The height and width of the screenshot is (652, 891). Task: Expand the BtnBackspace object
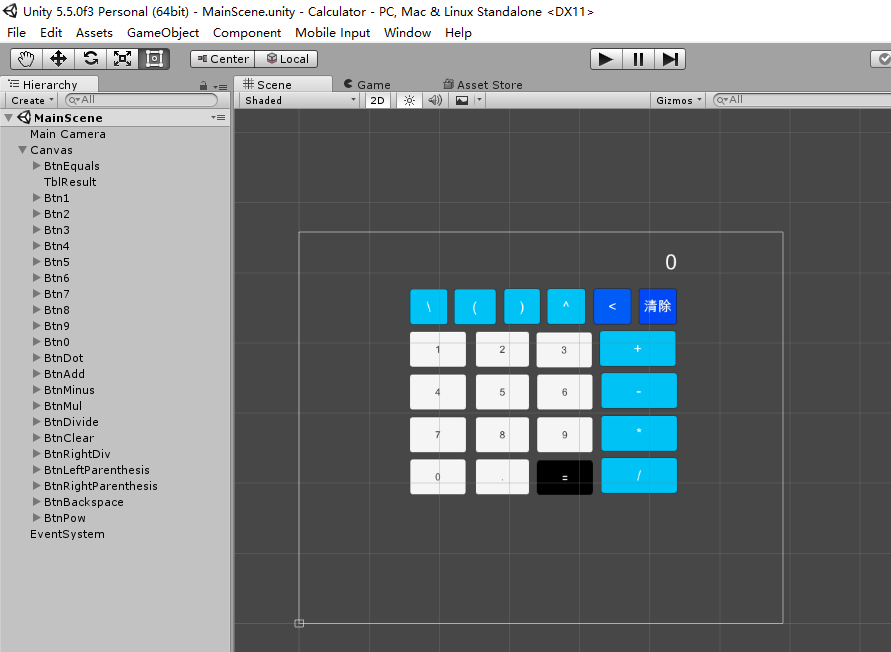[x=36, y=502]
